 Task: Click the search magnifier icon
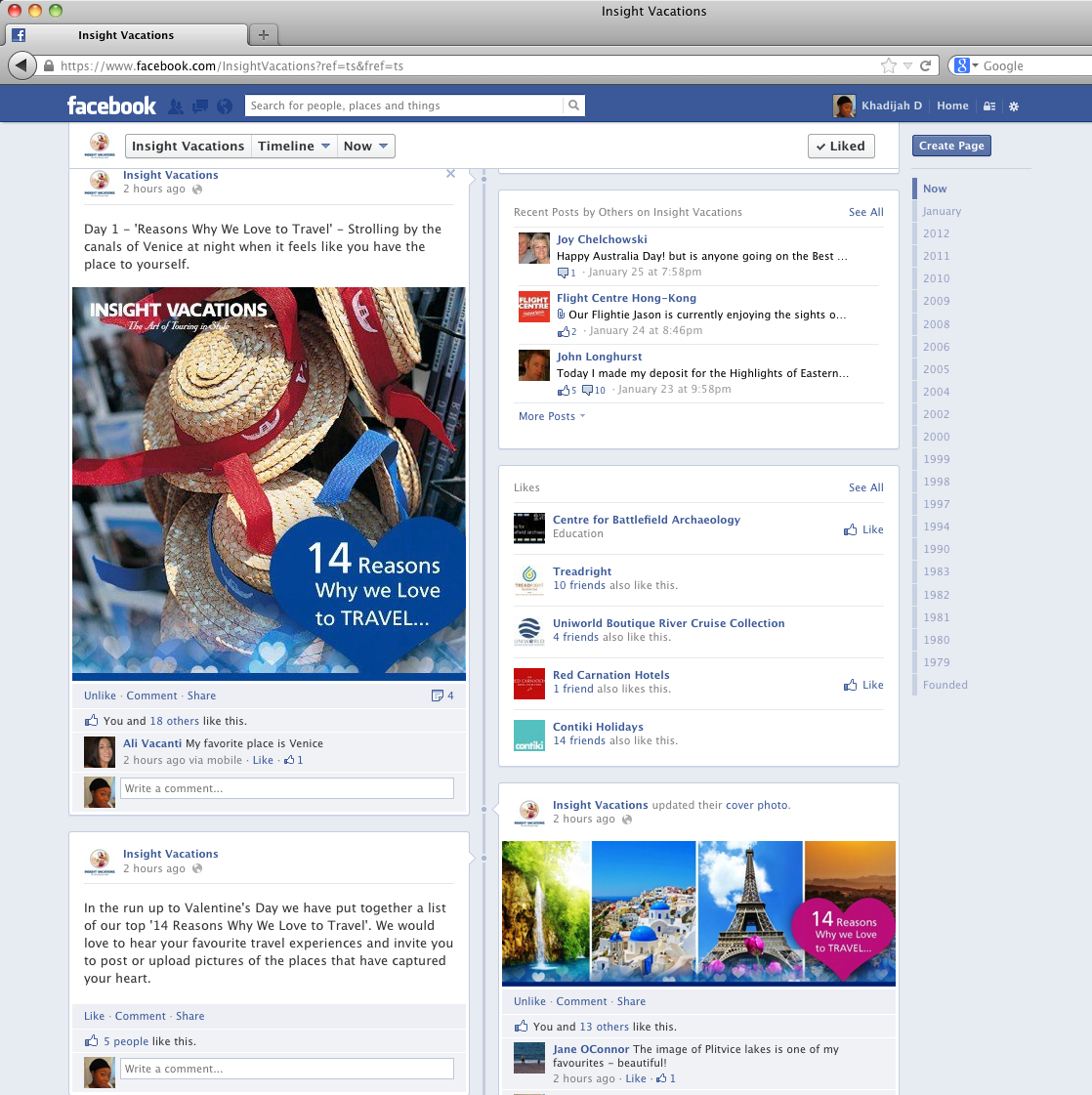tap(574, 105)
